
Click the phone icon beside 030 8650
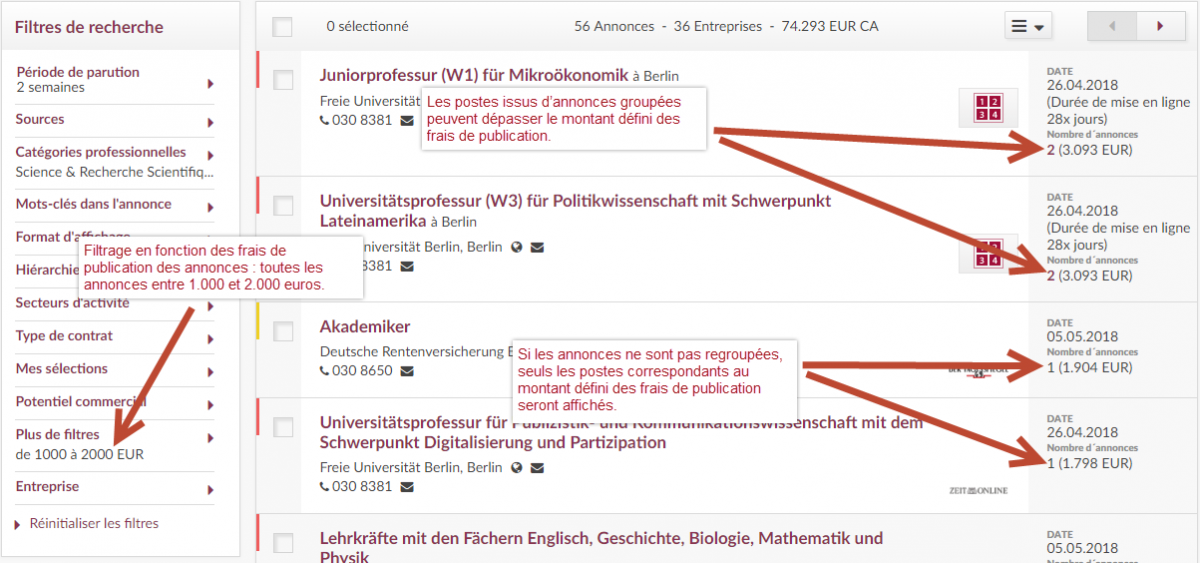(x=324, y=371)
